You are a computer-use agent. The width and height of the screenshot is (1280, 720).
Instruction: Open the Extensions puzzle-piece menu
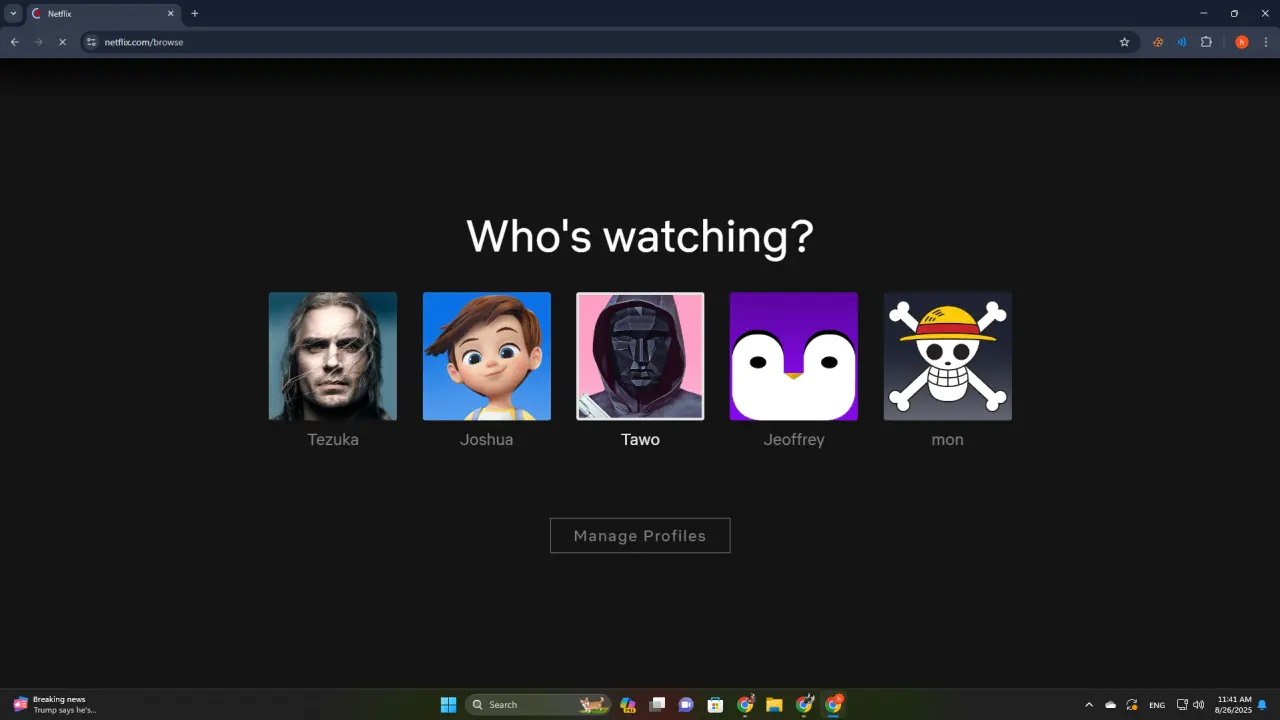click(x=1206, y=42)
